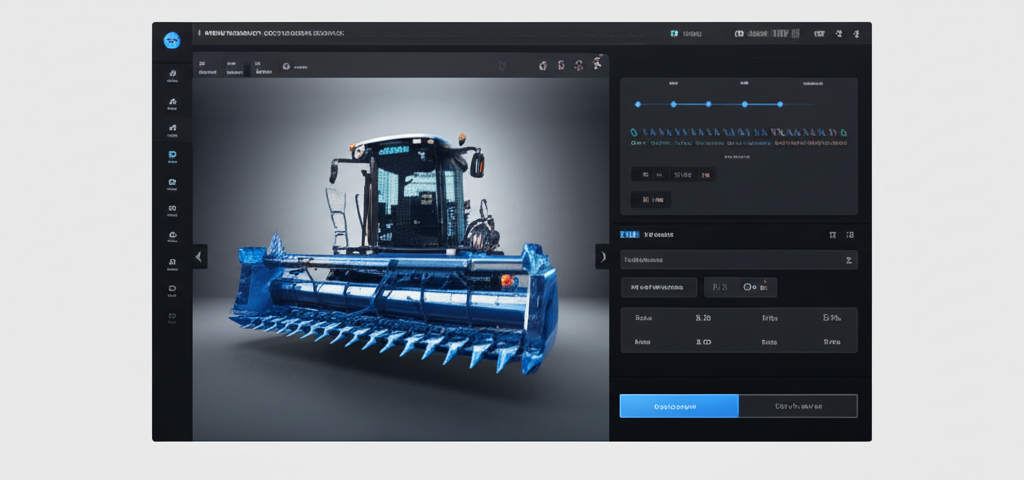Click second of four icons at viewport toolbar right
Image resolution: width=1024 pixels, height=480 pixels.
(561, 65)
